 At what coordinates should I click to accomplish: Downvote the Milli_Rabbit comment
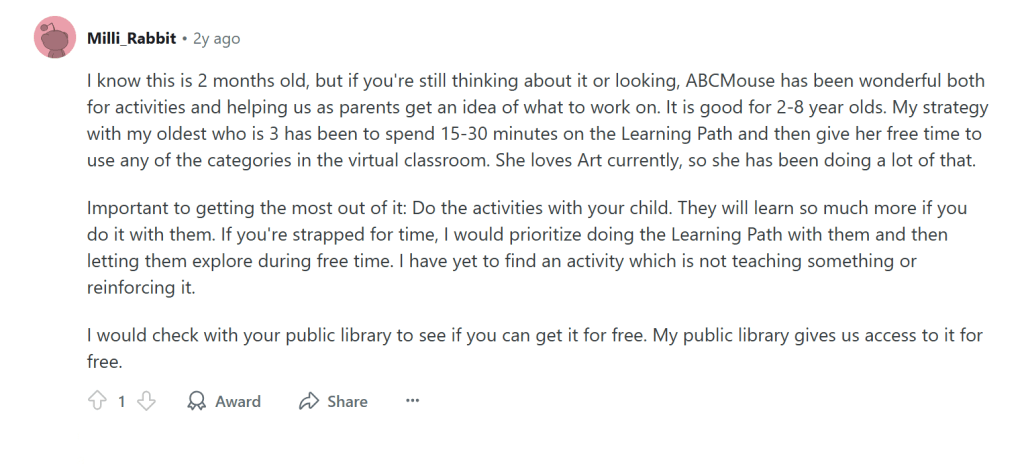[146, 401]
